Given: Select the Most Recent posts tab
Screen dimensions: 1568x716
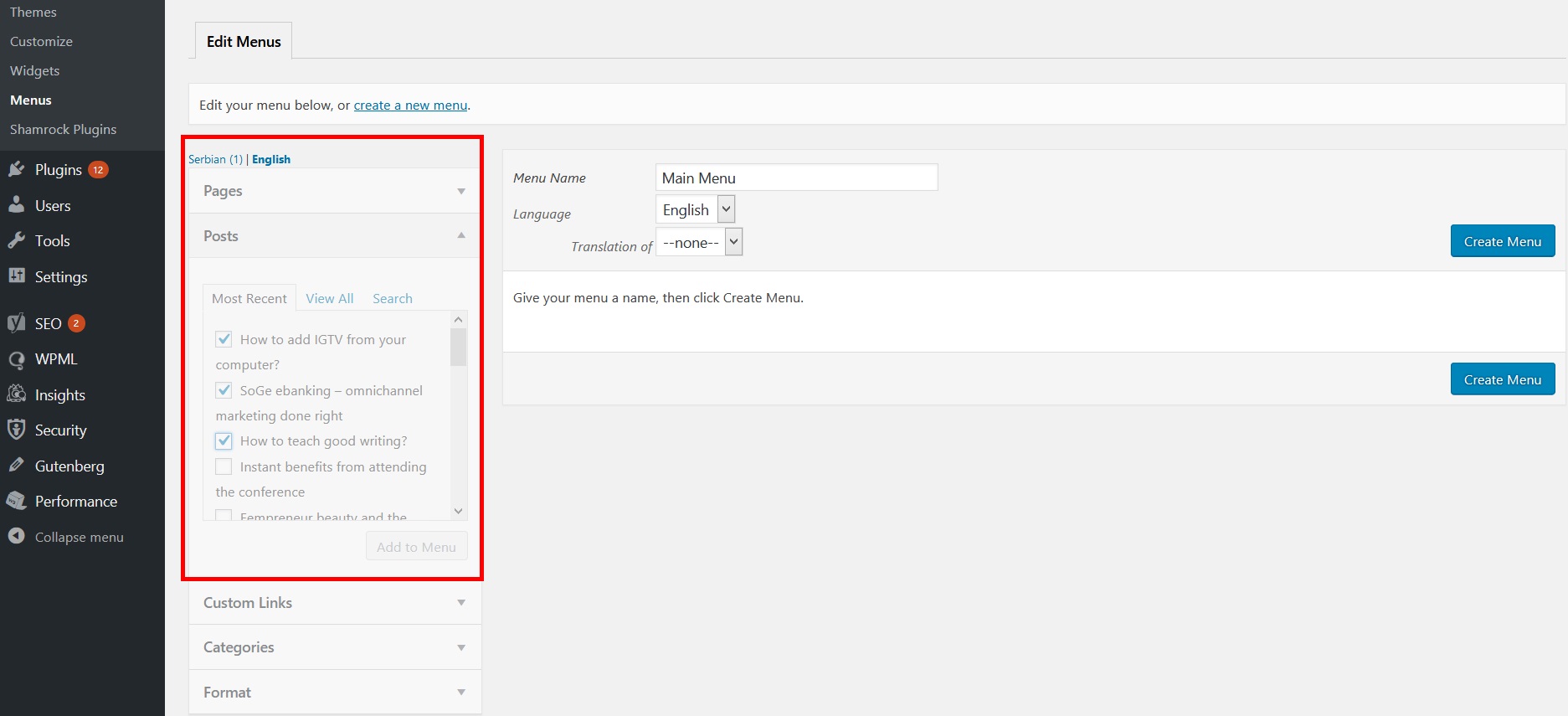Looking at the screenshot, I should [249, 298].
